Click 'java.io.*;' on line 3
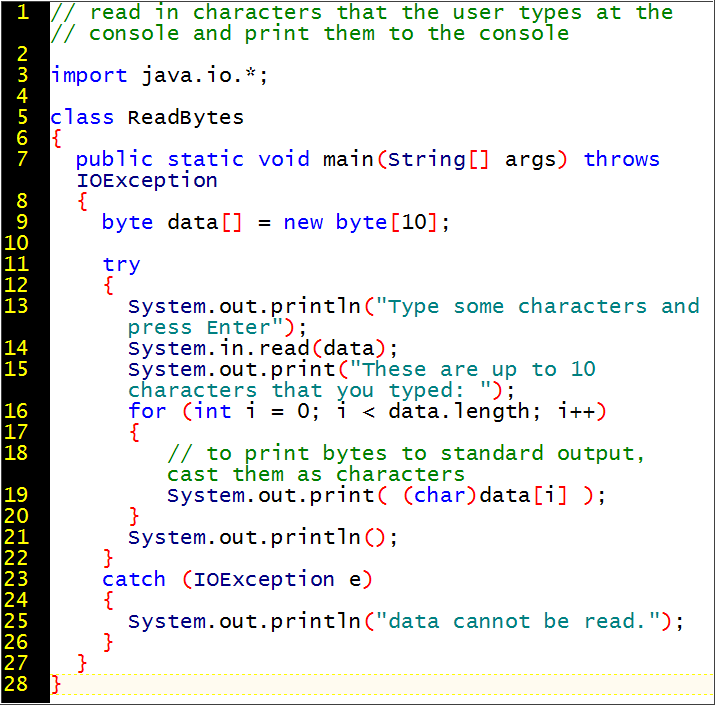Screen dimensions: 715x705 click(x=205, y=76)
